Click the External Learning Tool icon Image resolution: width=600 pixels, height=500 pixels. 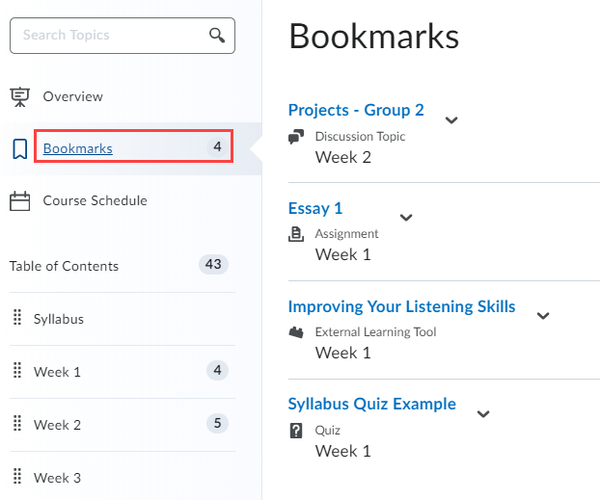pyautogui.click(x=296, y=332)
